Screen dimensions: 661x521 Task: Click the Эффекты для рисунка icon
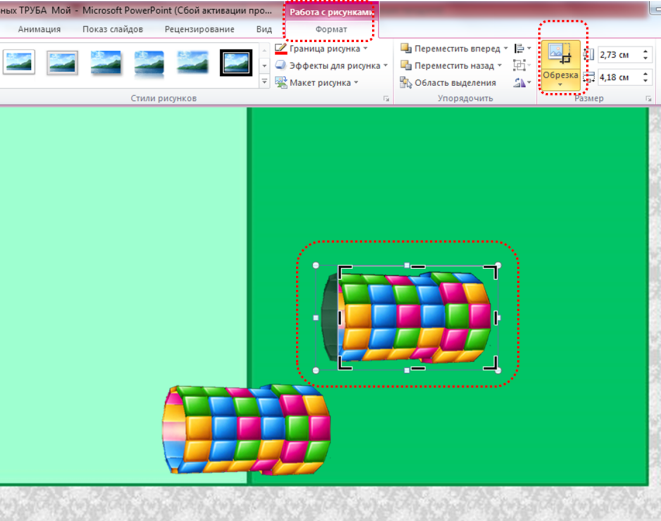(281, 65)
